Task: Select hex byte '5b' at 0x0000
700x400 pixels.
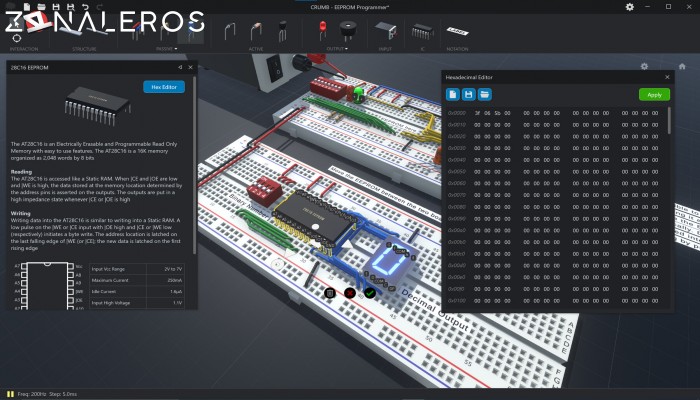Action: [497, 113]
